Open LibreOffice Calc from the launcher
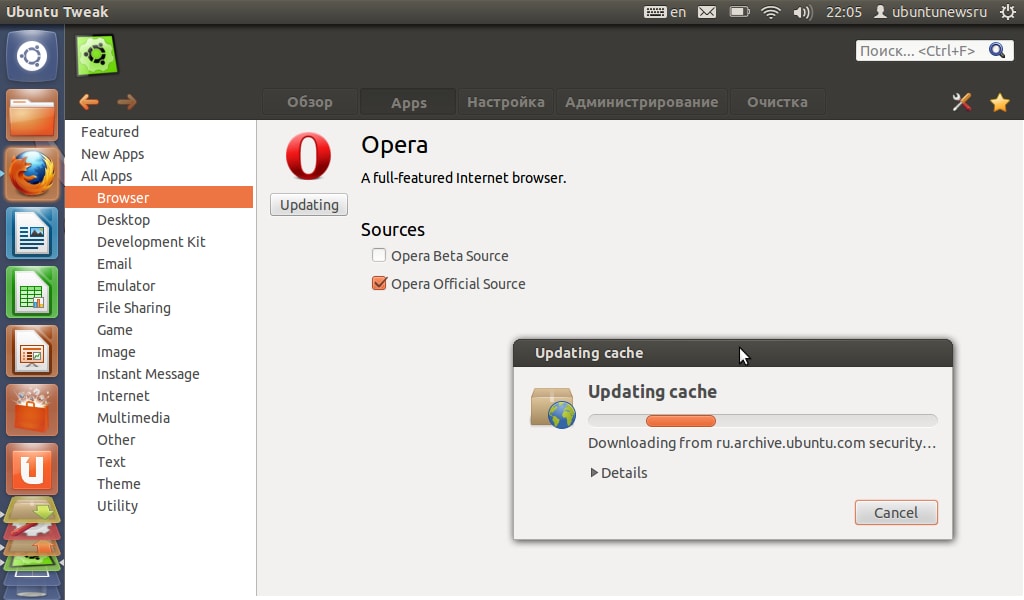The width and height of the screenshot is (1024, 600). (x=31, y=292)
